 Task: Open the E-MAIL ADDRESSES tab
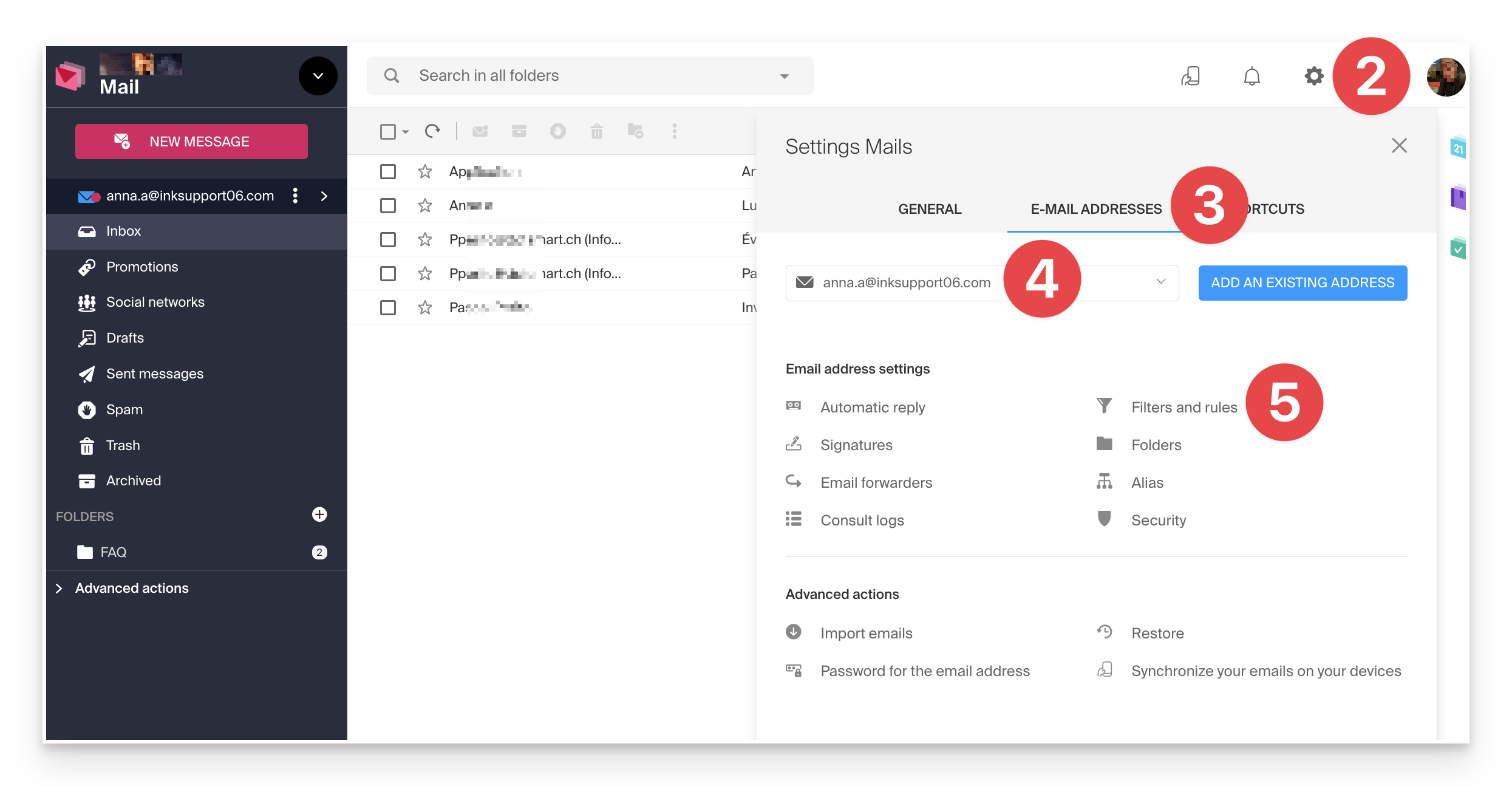(1095, 208)
